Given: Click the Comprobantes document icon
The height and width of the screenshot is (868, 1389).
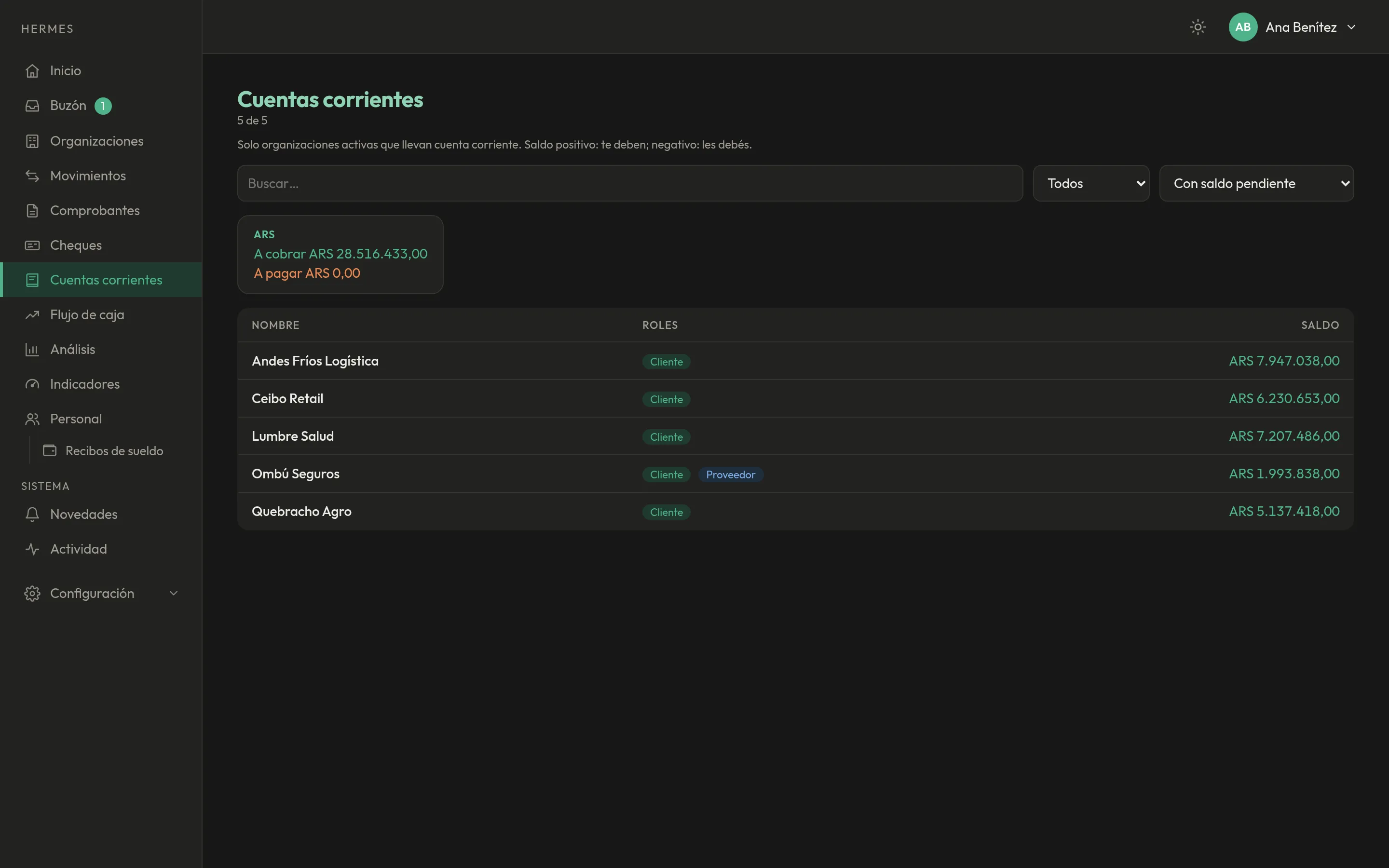Looking at the screenshot, I should click(x=32, y=211).
